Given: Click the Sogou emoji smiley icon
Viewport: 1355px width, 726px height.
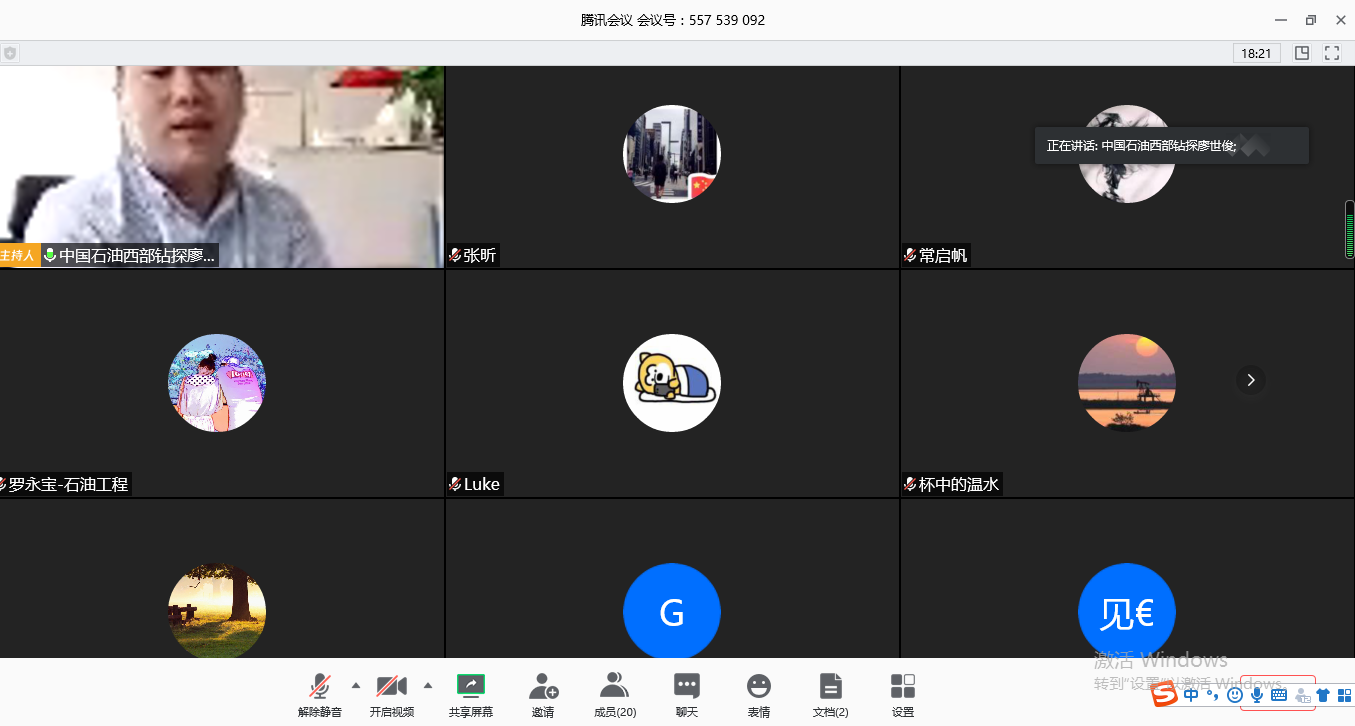Looking at the screenshot, I should click(1234, 696).
